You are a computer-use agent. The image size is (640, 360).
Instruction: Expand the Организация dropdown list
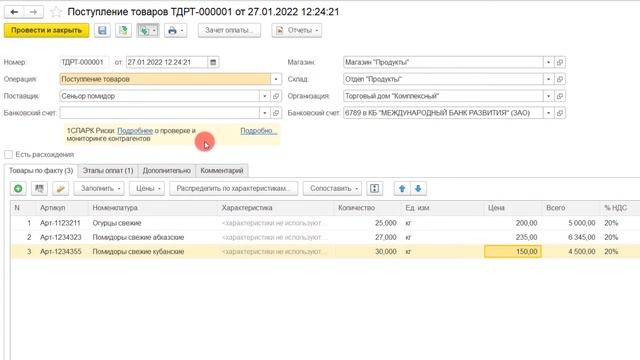click(549, 96)
